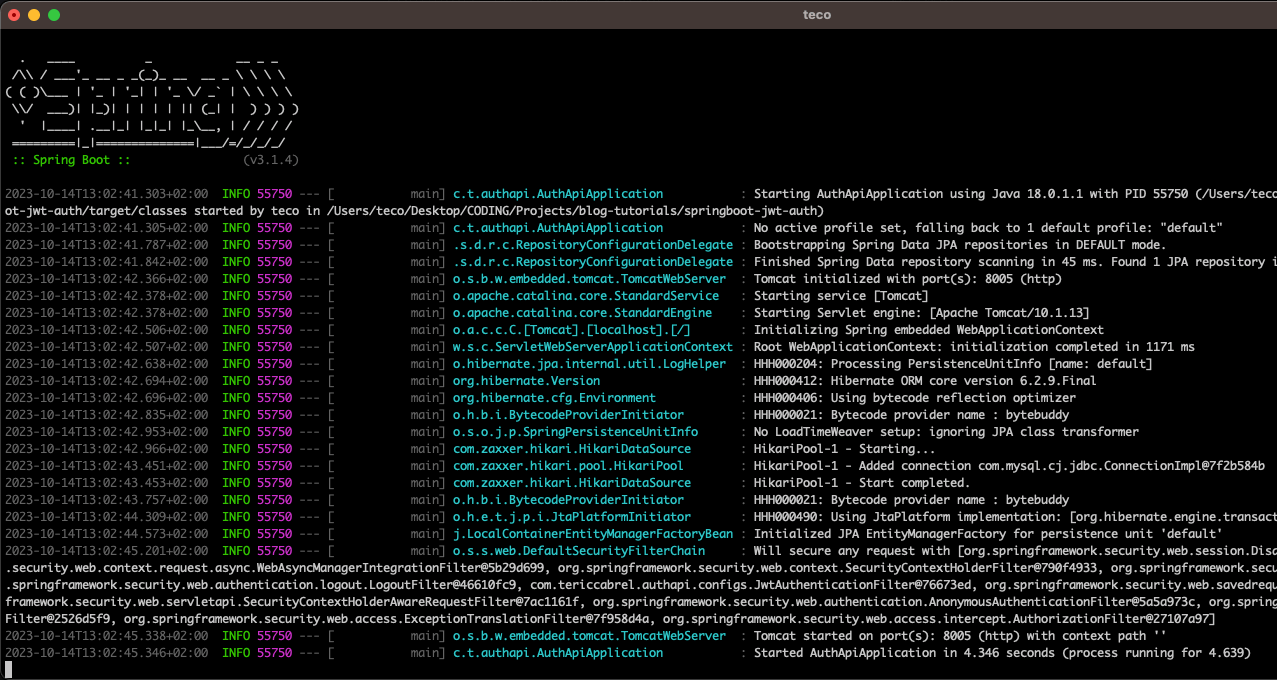The width and height of the screenshot is (1277, 680).
Task: Click the (v3.1.4) version text
Action: tap(270, 160)
